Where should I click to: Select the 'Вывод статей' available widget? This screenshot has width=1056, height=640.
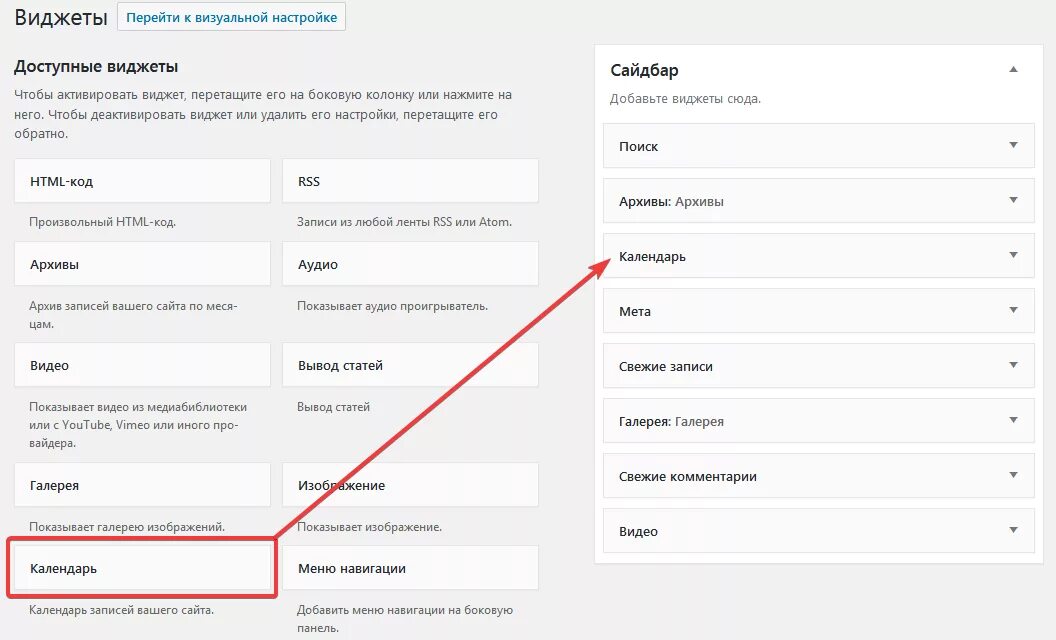click(x=410, y=365)
